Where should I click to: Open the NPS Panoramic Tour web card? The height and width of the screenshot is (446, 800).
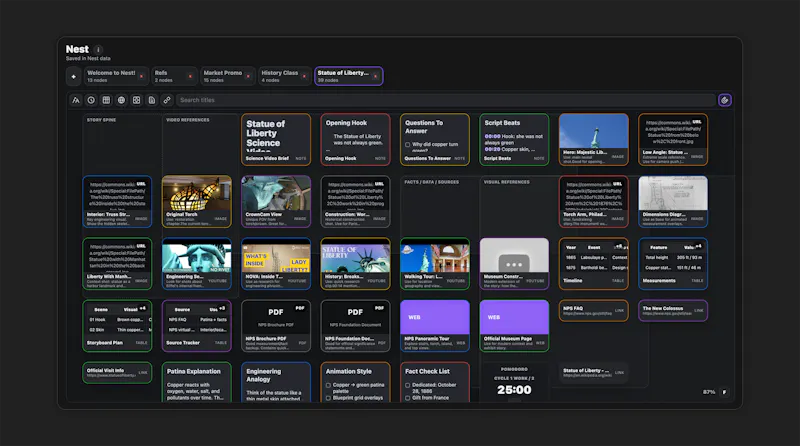(x=435, y=326)
